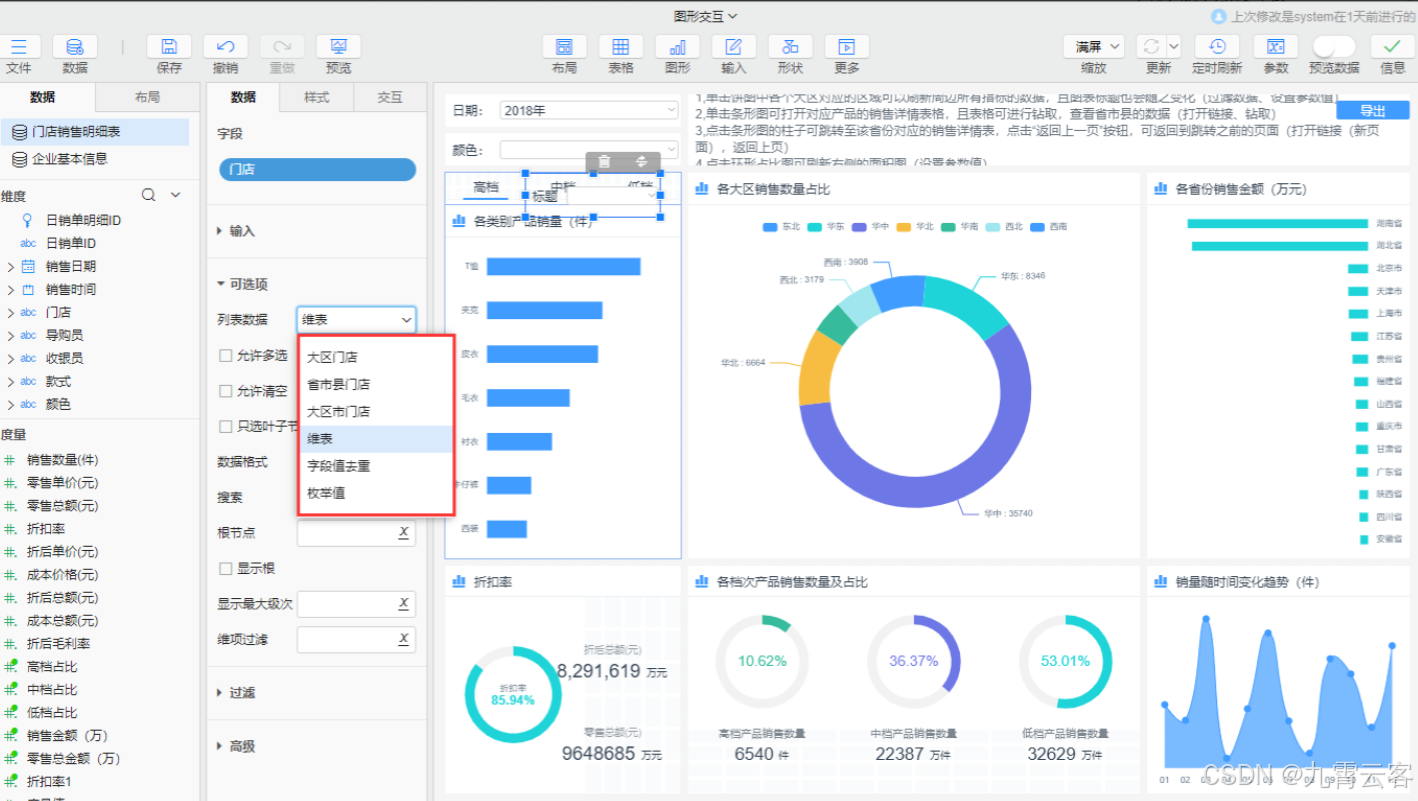Open the chevron beside the dimension search
Screen dimensions: 1418x801
tap(176, 195)
